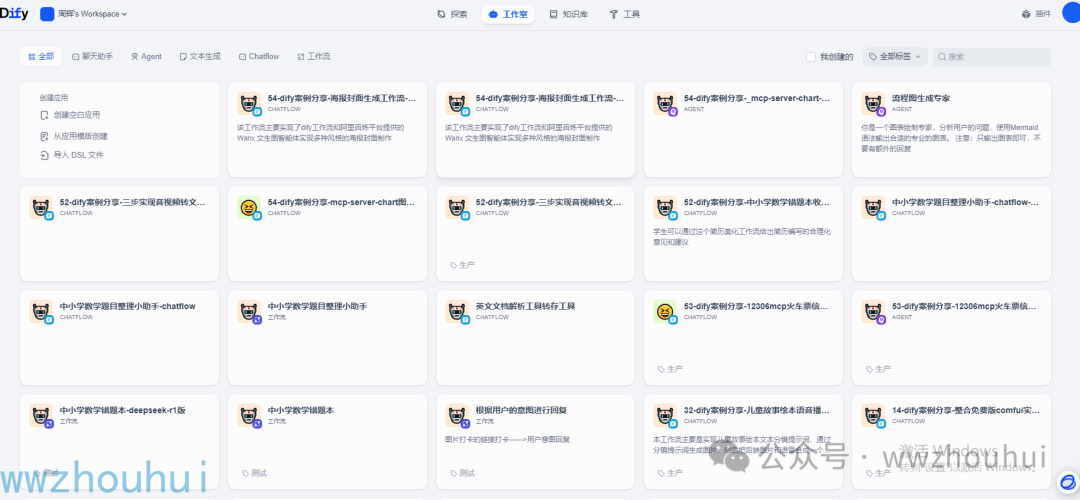Click the 生产 tag on the 52-dify 三步实现音视频转文 card

(462, 265)
